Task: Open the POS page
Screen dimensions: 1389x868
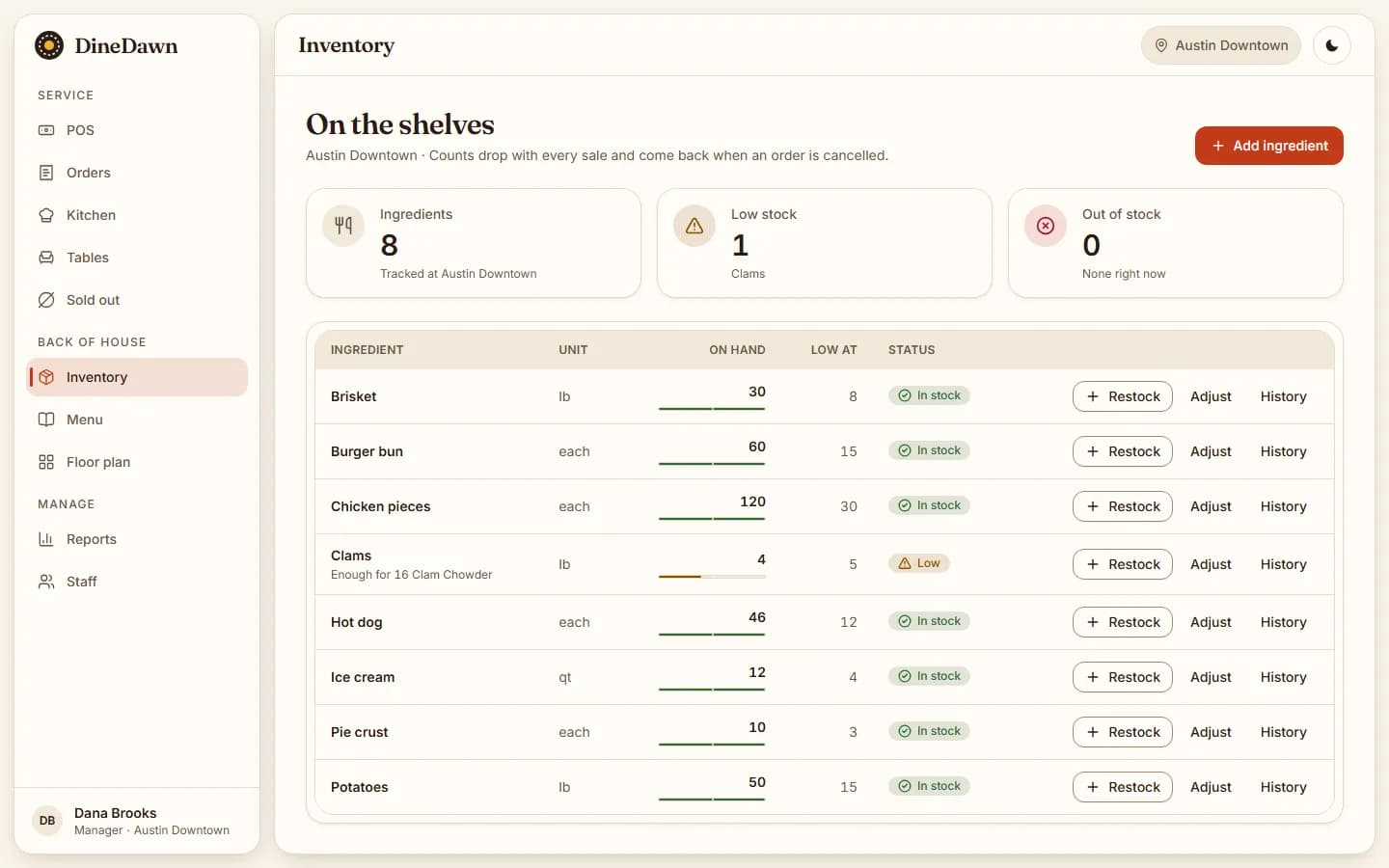Action: [x=137, y=130]
